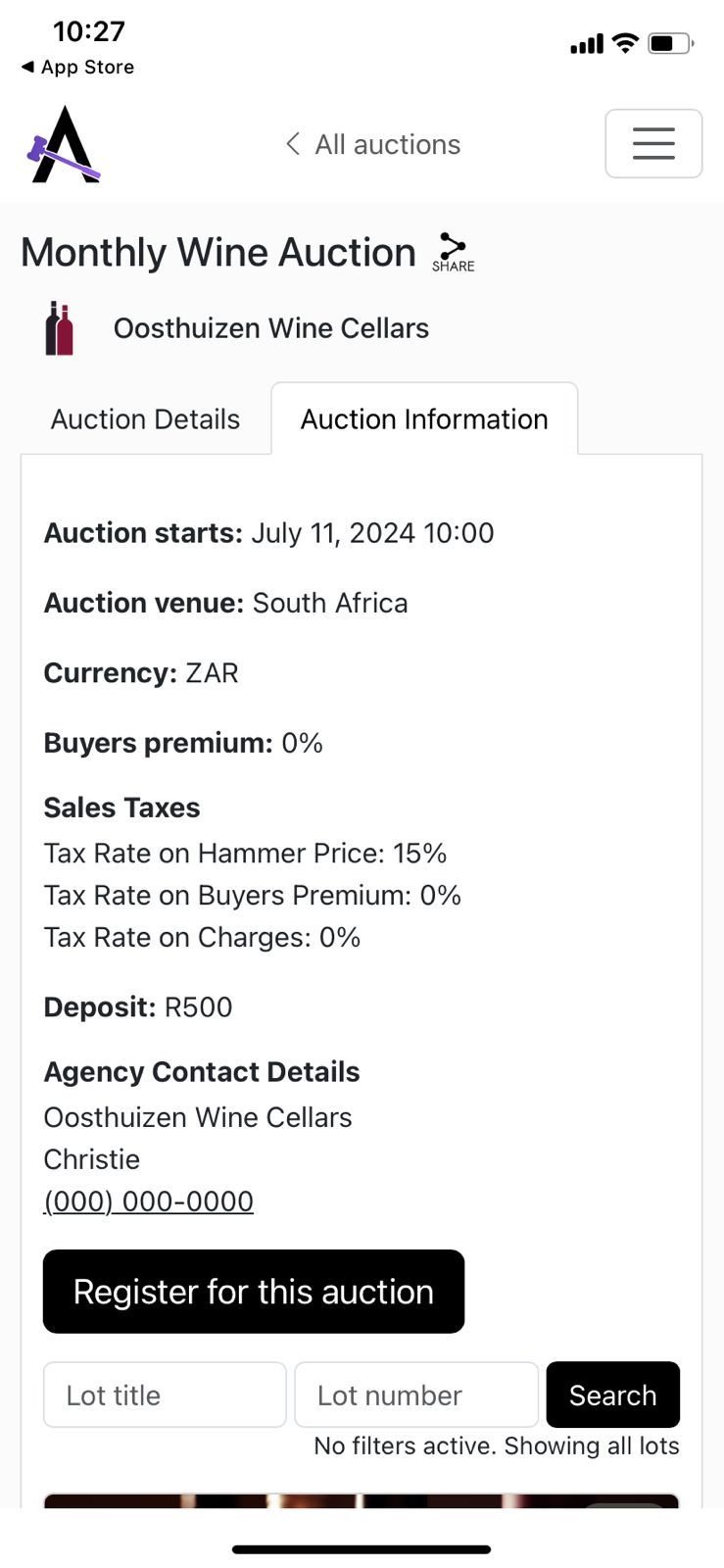Tap the back chevron beside All auctions
Image resolution: width=724 pixels, height=1568 pixels.
coord(292,144)
